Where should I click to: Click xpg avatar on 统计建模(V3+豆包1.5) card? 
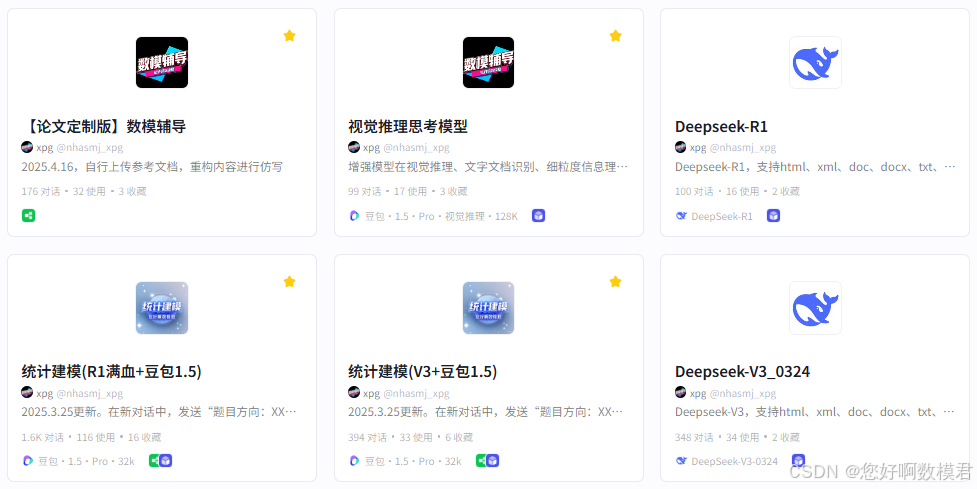tap(353, 392)
